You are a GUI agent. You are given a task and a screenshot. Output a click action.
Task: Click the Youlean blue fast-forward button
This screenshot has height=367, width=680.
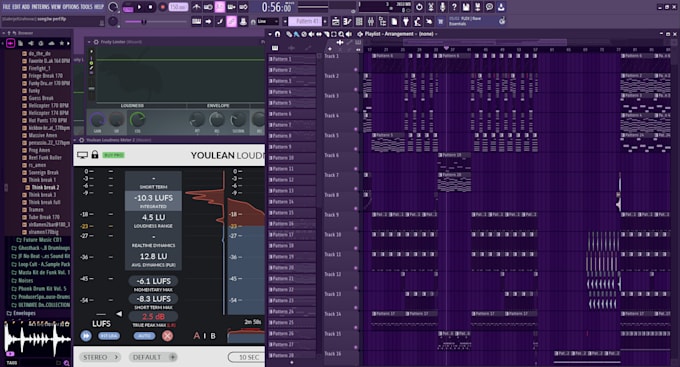86,336
